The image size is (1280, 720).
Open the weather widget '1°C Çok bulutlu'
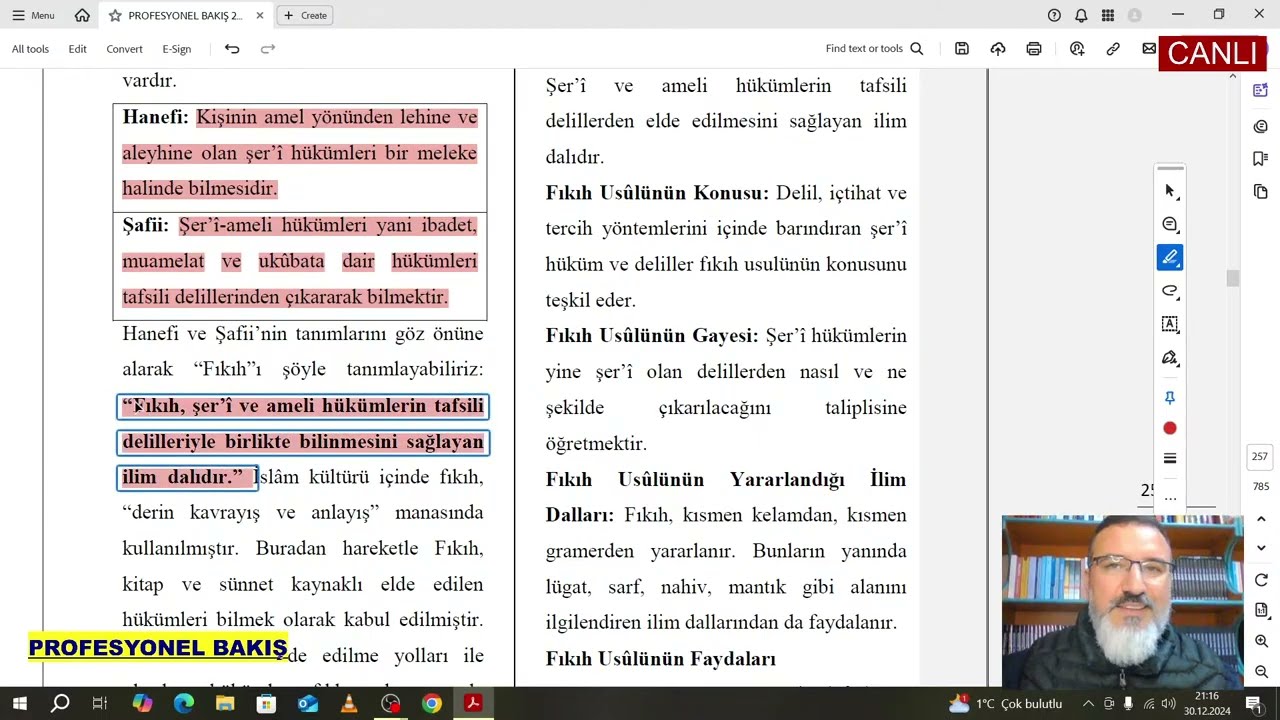[1005, 704]
